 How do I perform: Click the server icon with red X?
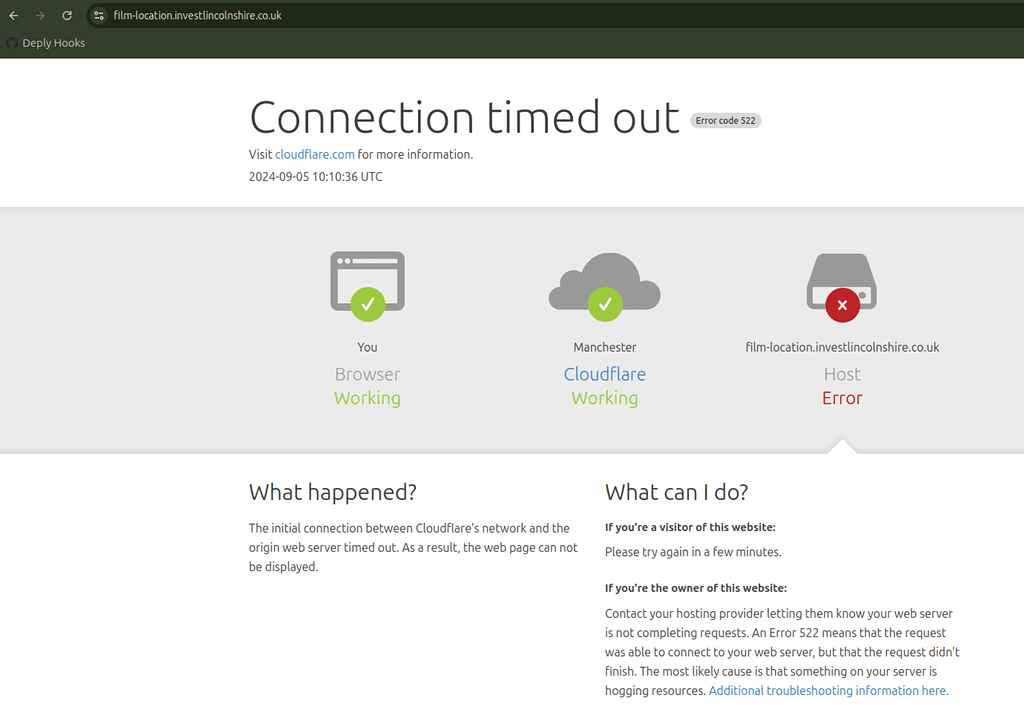(842, 287)
